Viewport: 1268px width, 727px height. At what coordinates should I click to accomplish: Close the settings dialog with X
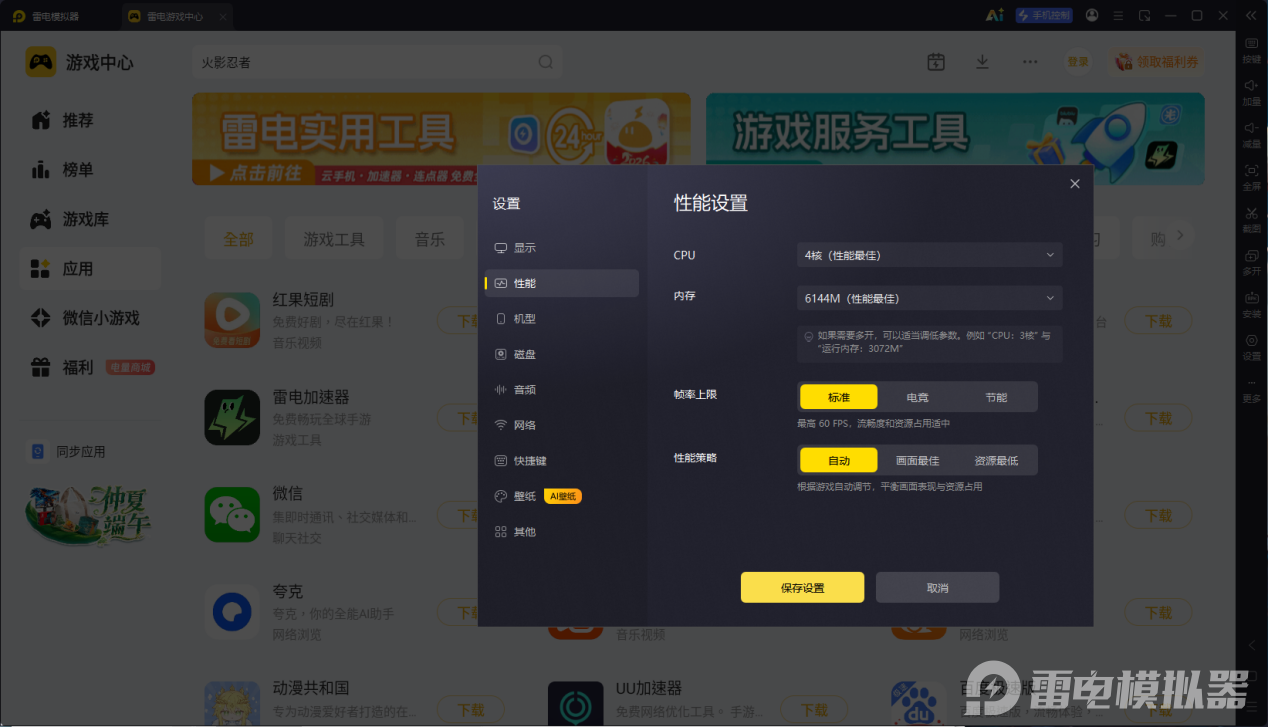1075,184
